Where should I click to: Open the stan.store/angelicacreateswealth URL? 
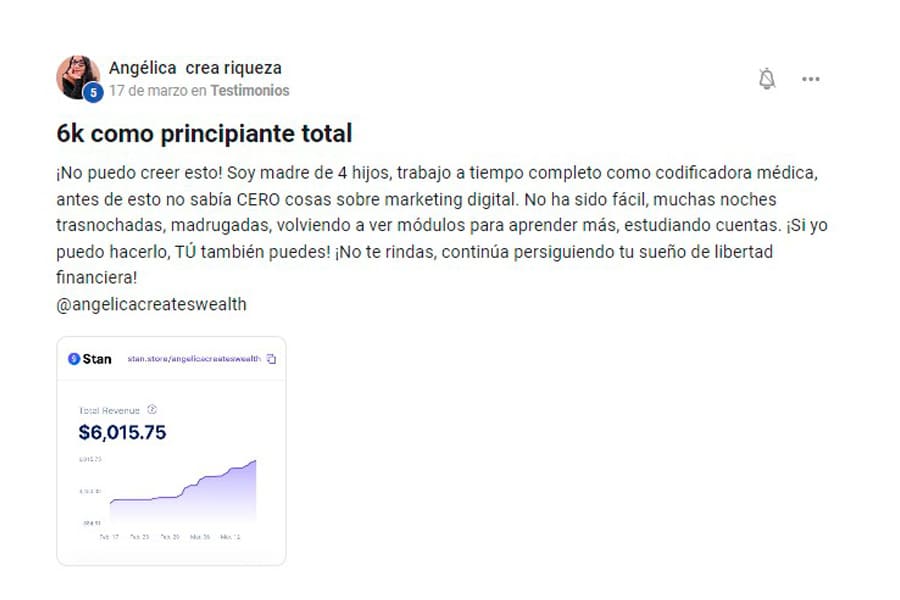195,359
